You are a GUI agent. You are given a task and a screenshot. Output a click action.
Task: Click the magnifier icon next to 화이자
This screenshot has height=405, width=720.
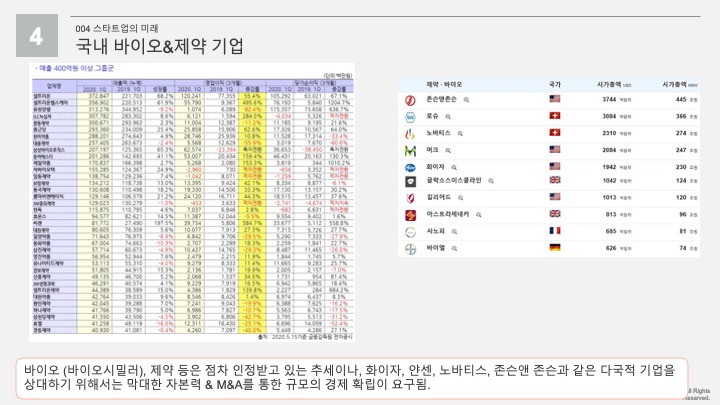pos(454,167)
